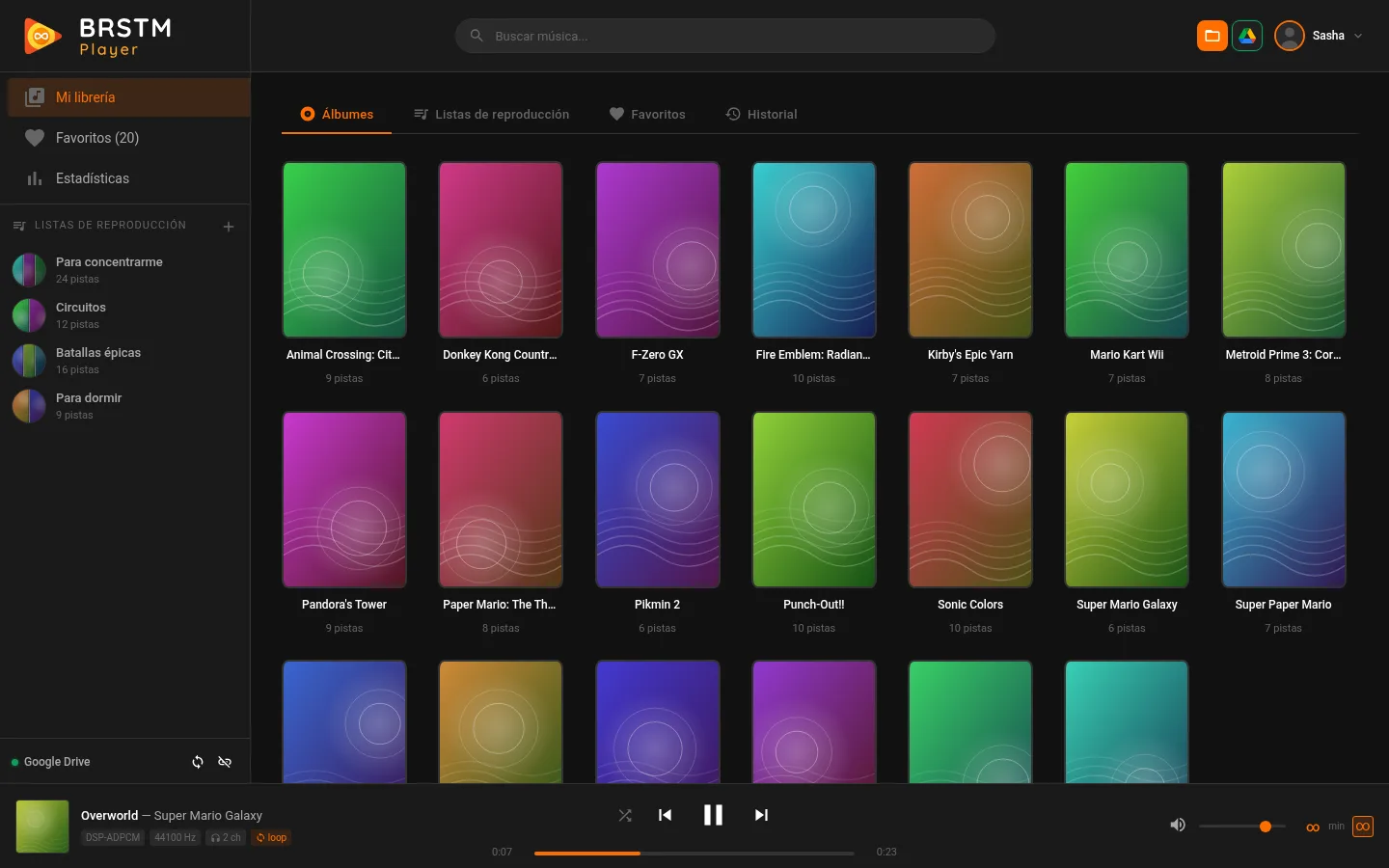The height and width of the screenshot is (868, 1389).
Task: Open the Punch-Out!! album cover
Action: point(814,500)
